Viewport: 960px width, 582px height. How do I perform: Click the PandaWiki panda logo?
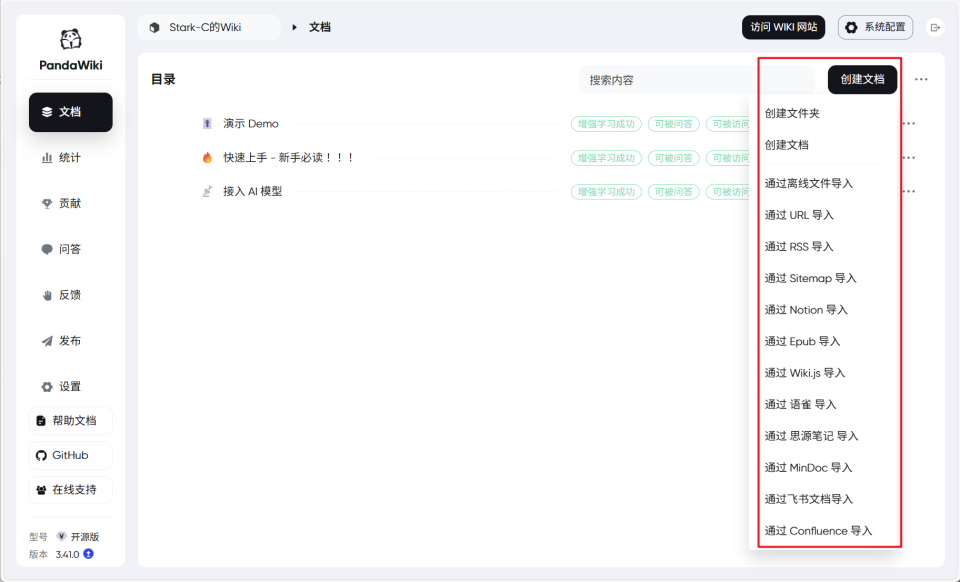coord(70,39)
